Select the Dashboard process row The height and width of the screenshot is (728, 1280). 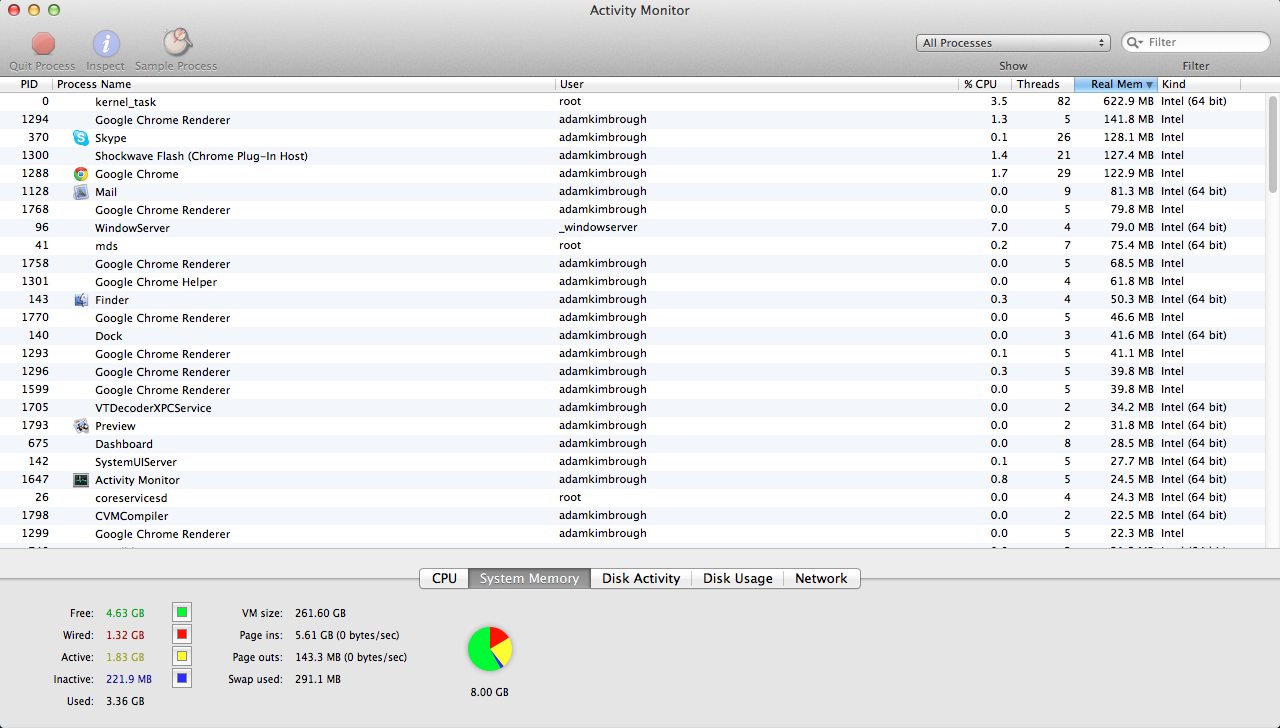coord(633,444)
